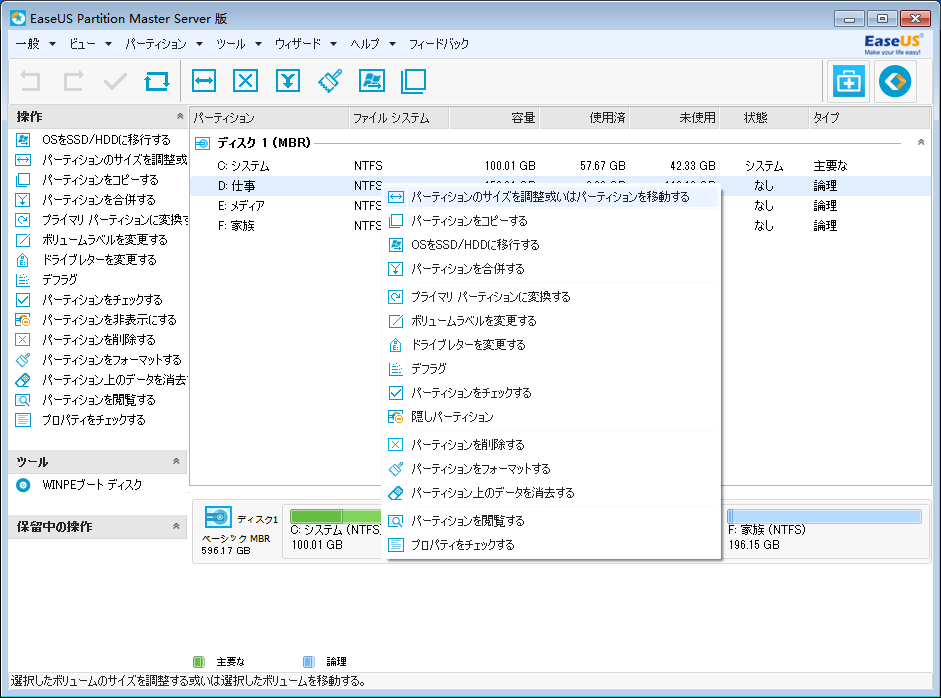Click the デフラグ icon in the context menu

tap(395, 369)
